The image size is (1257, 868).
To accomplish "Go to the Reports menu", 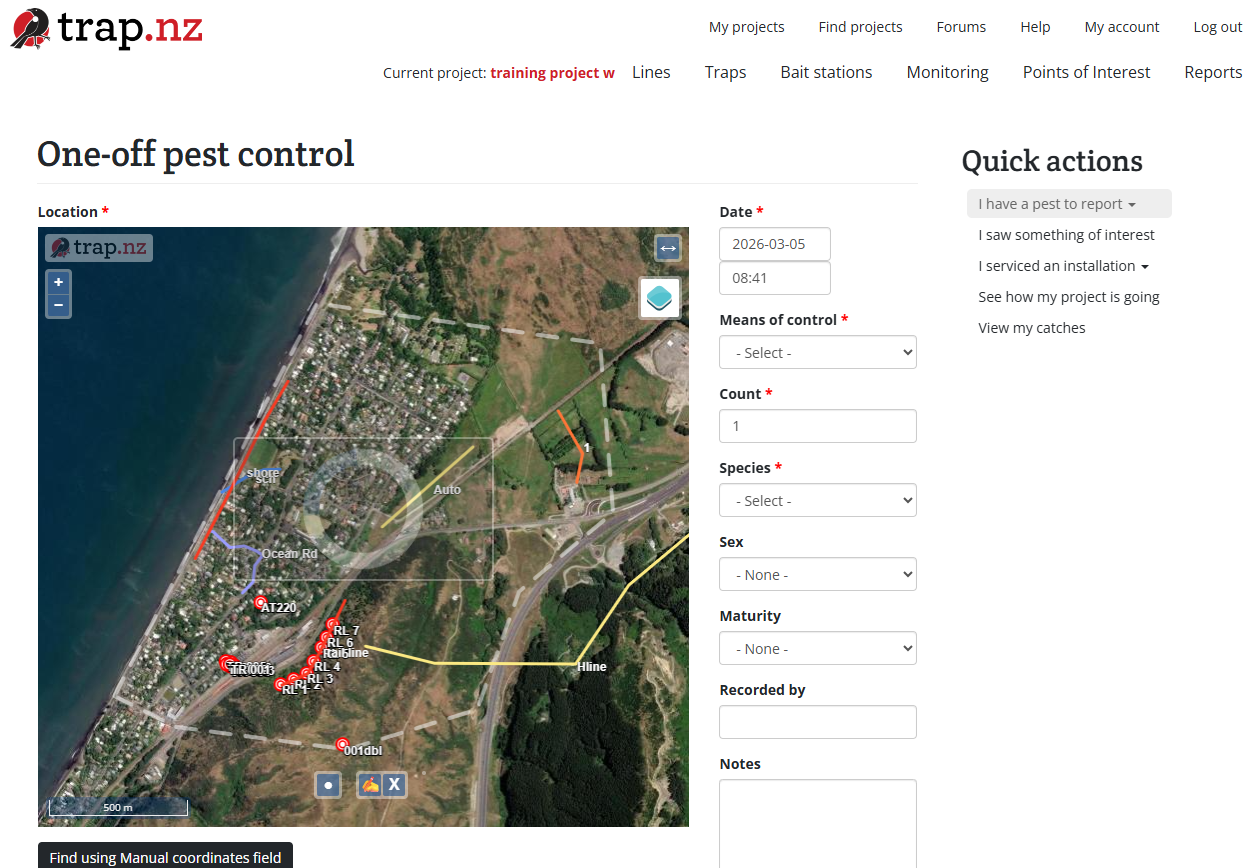I will (1213, 72).
